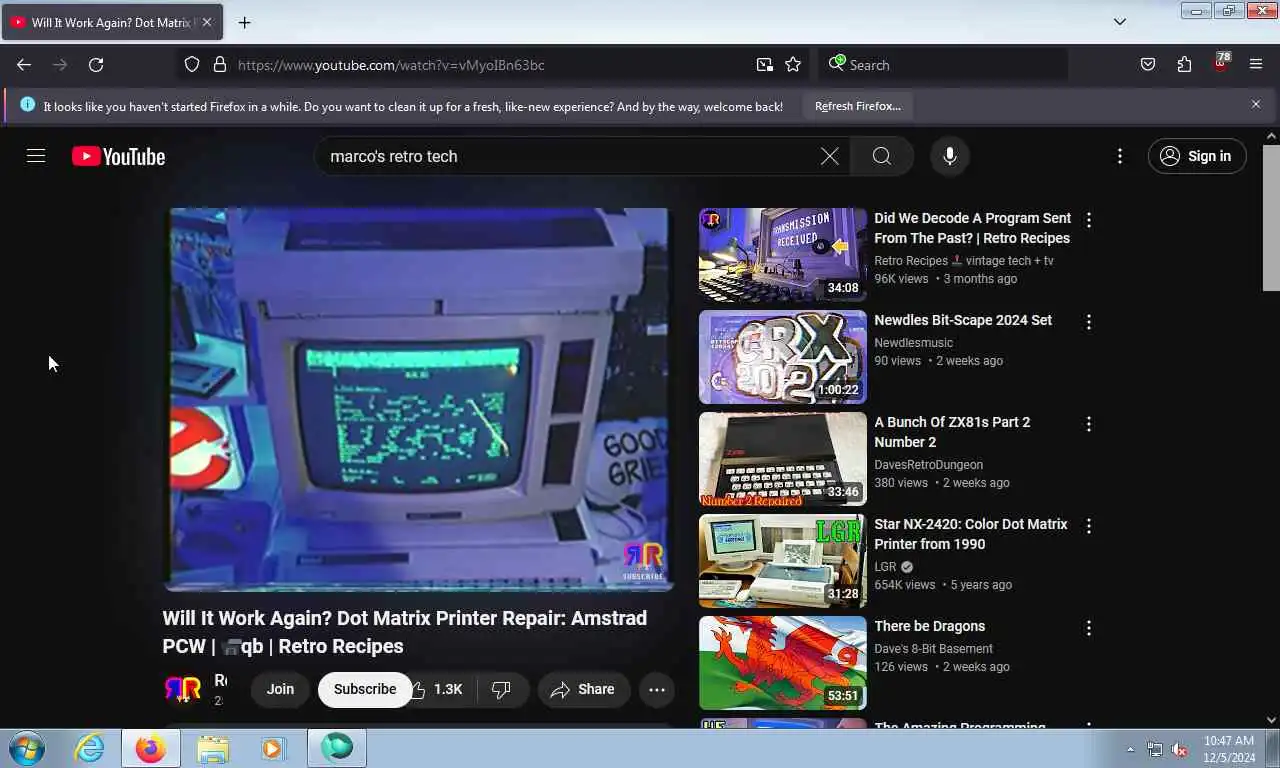Image resolution: width=1280 pixels, height=768 pixels.
Task: Open the Welsh dragon flag thumbnail
Action: coord(783,663)
